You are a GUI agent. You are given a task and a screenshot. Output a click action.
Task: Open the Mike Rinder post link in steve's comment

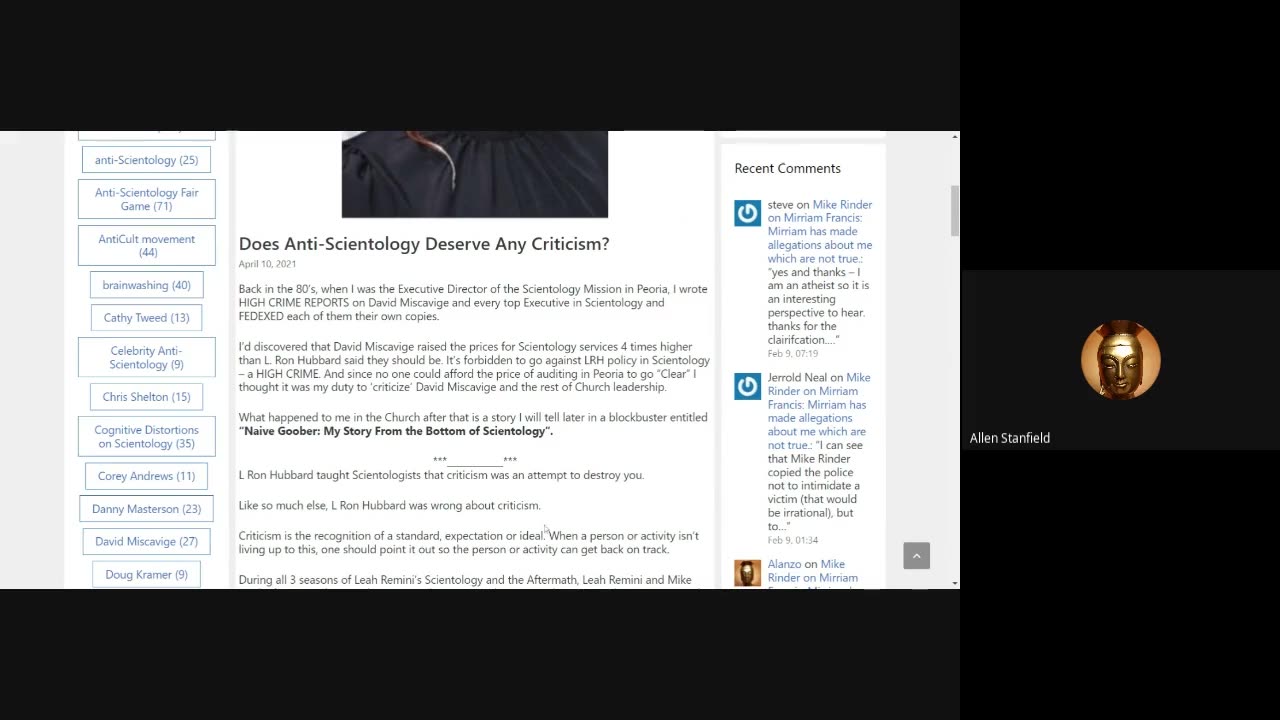(820, 231)
